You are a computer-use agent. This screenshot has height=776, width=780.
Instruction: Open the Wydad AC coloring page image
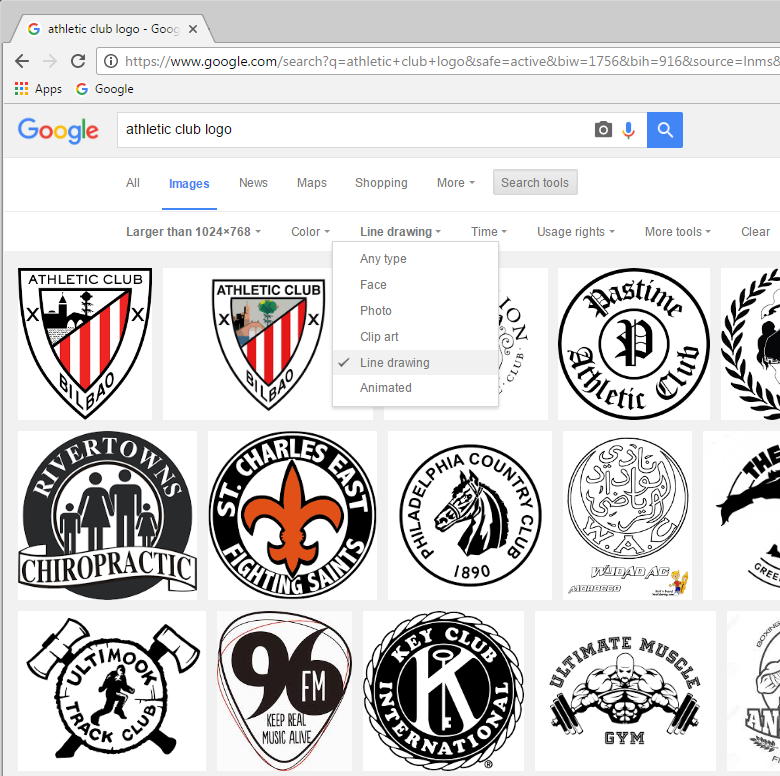(x=627, y=515)
